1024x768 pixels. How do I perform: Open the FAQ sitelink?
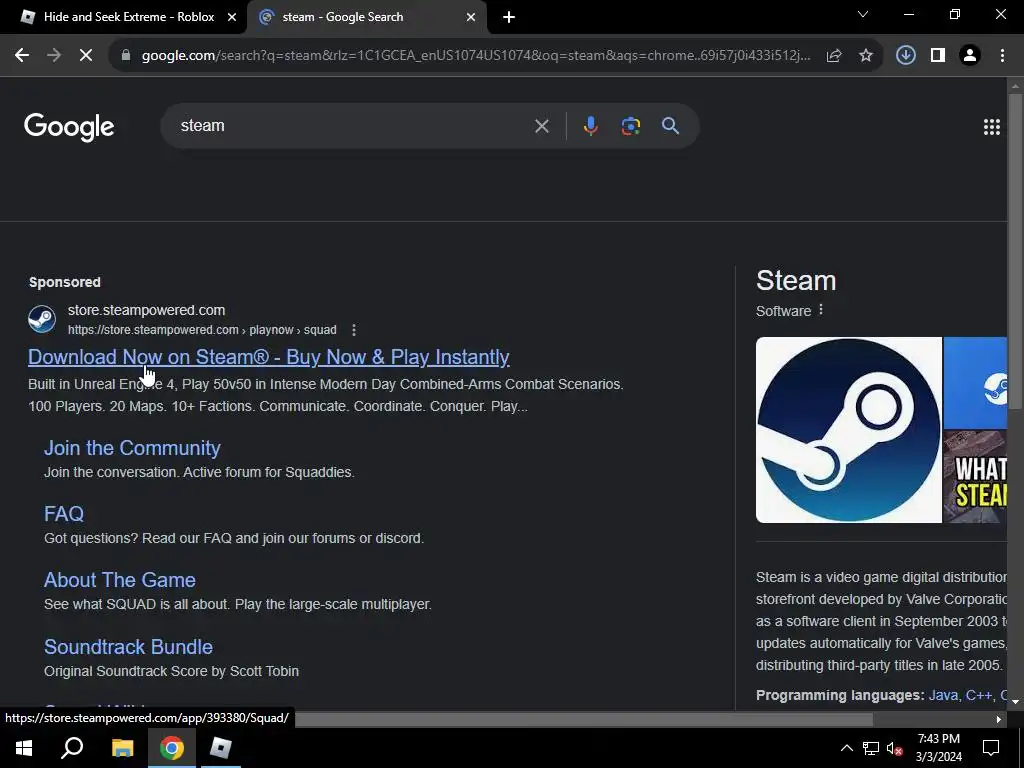tap(64, 514)
